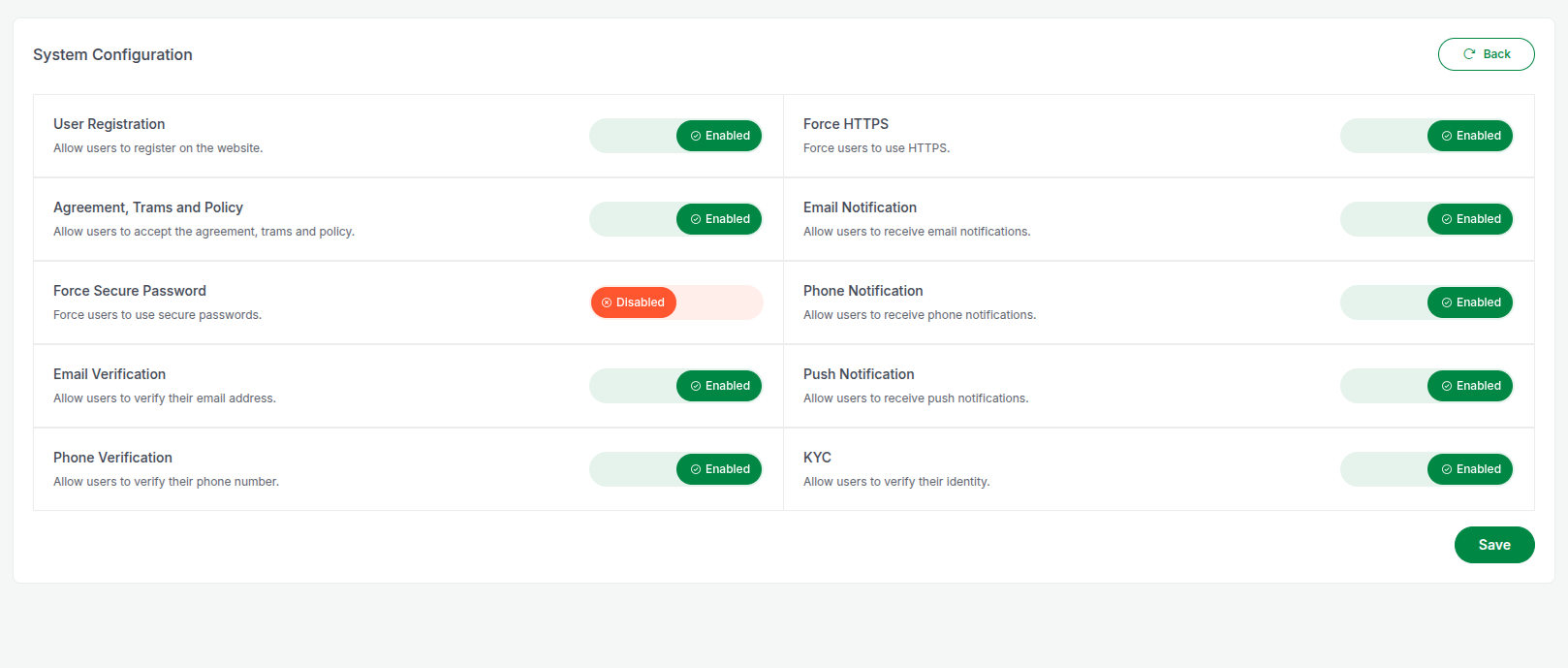The height and width of the screenshot is (668, 1568).
Task: Disable the Force HTTPS toggle
Action: 1426,136
